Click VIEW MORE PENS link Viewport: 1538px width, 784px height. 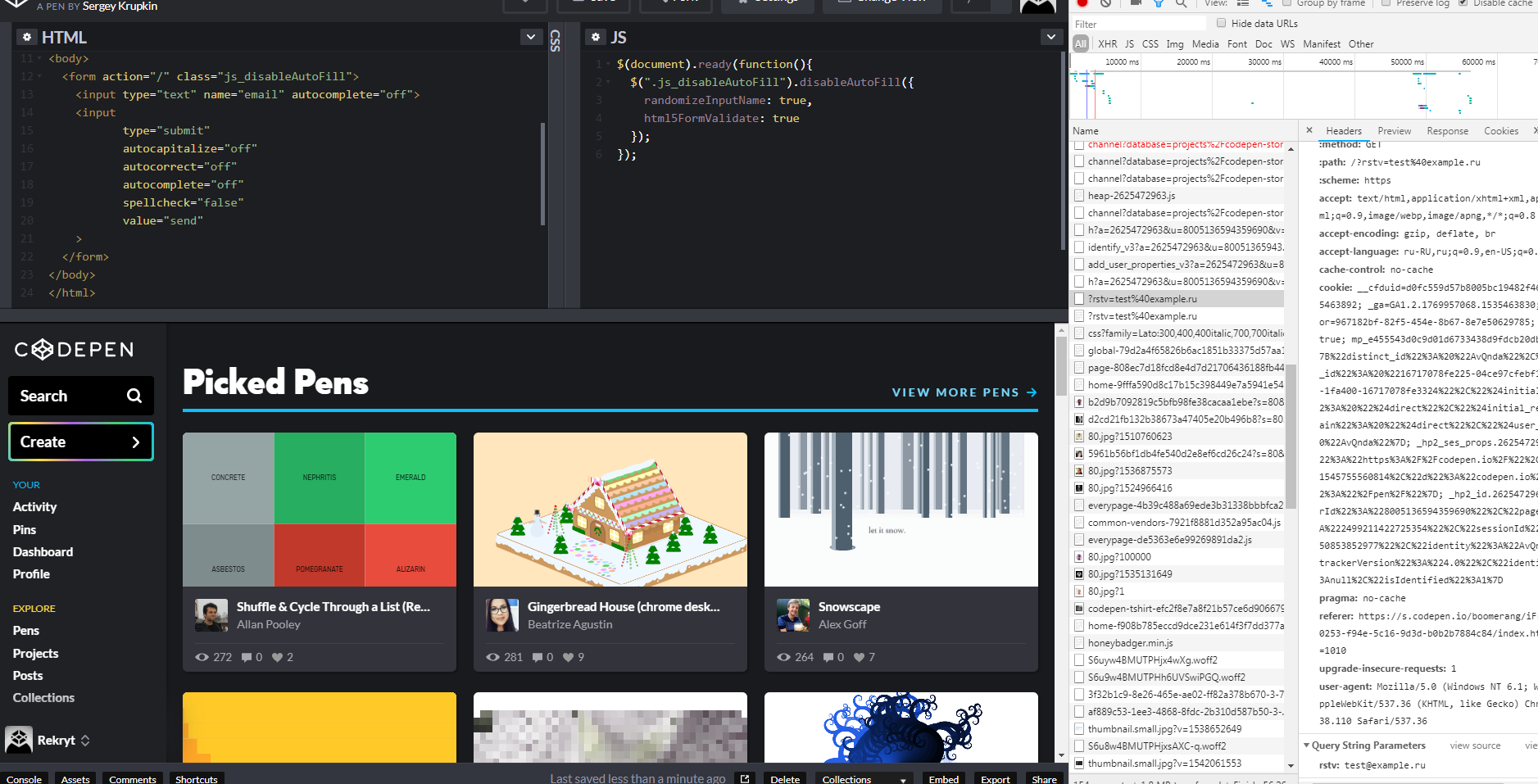964,392
